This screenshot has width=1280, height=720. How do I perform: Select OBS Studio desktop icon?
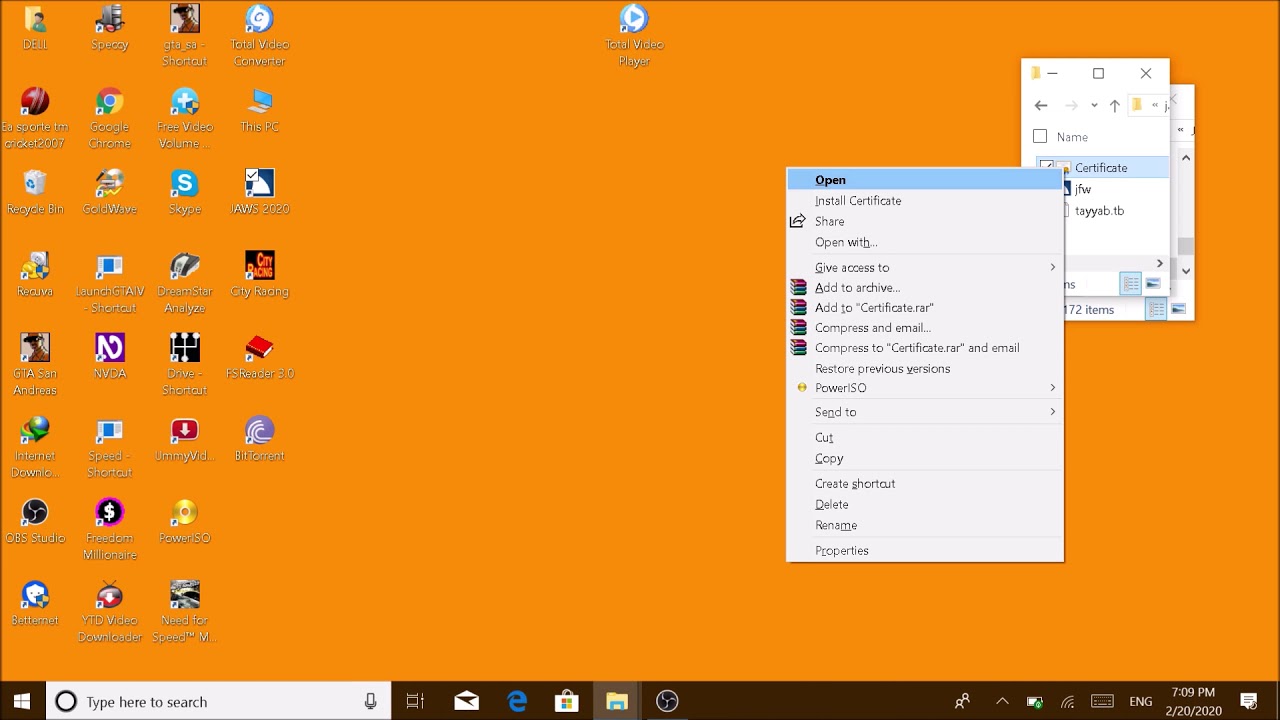point(35,521)
